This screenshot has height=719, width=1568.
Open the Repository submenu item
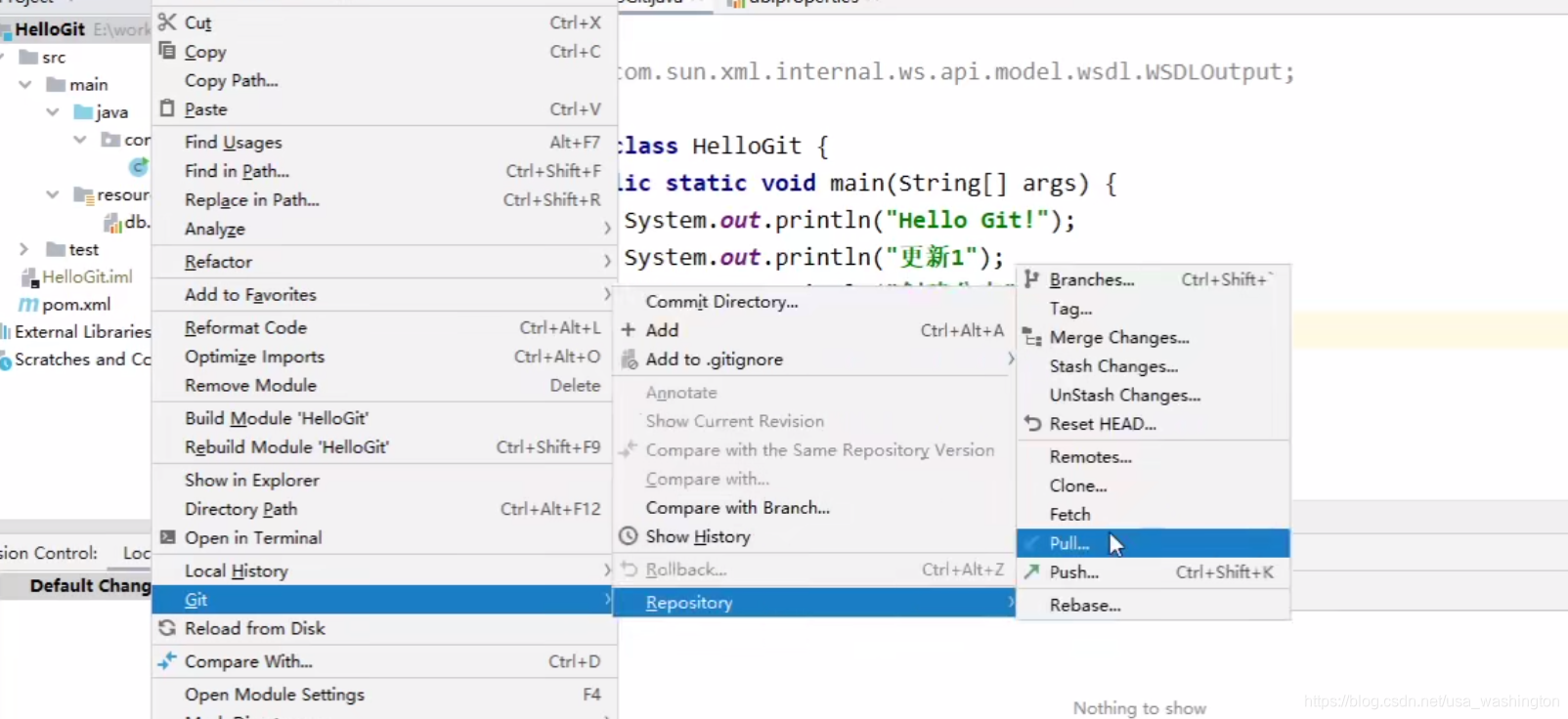[x=814, y=603]
